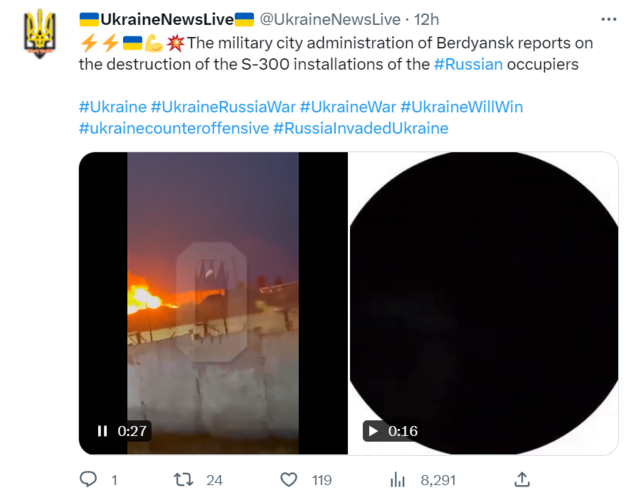Viewport: 631px width, 500px height.
Task: Visit the #RussiaInvadedUkraine hashtag
Action: (x=361, y=128)
